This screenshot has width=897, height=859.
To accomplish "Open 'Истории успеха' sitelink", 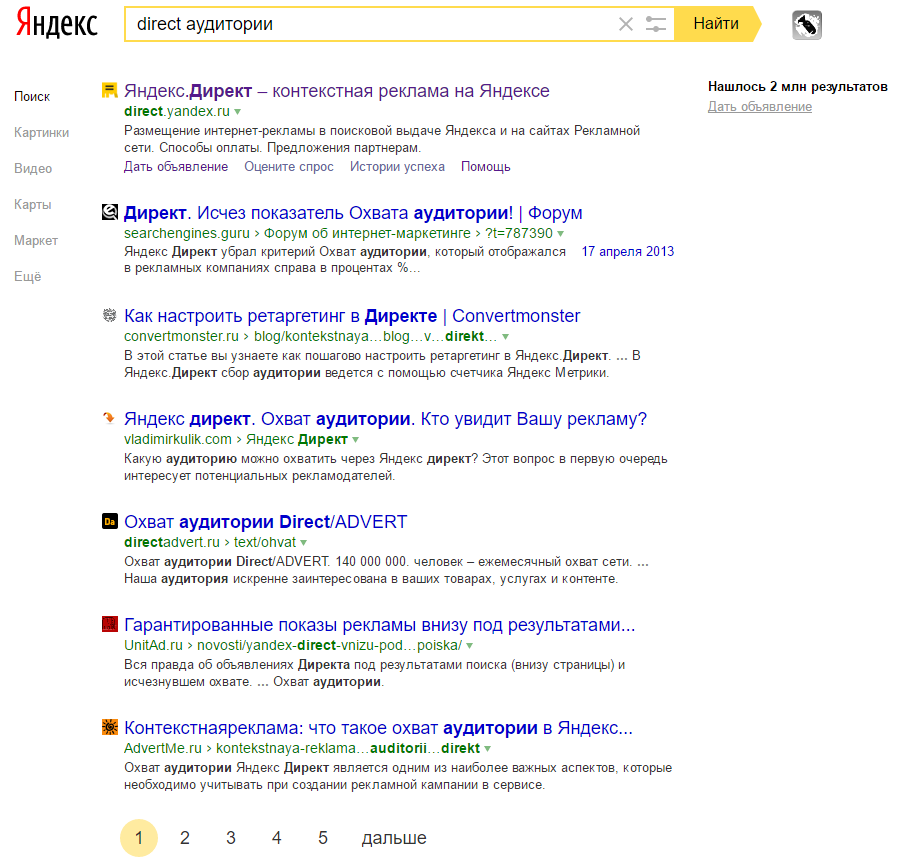I will coord(397,166).
